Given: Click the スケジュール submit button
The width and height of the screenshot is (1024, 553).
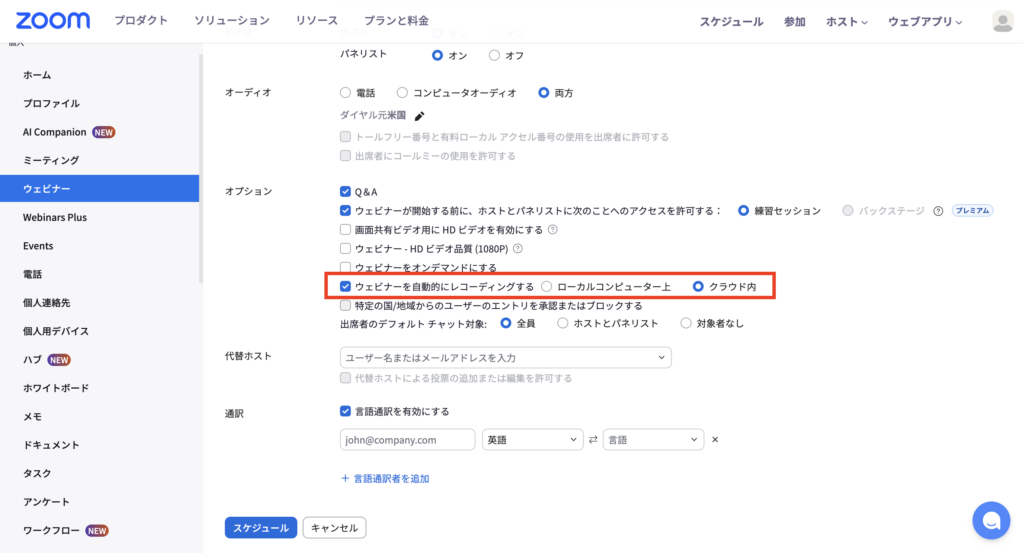Looking at the screenshot, I should [x=261, y=527].
